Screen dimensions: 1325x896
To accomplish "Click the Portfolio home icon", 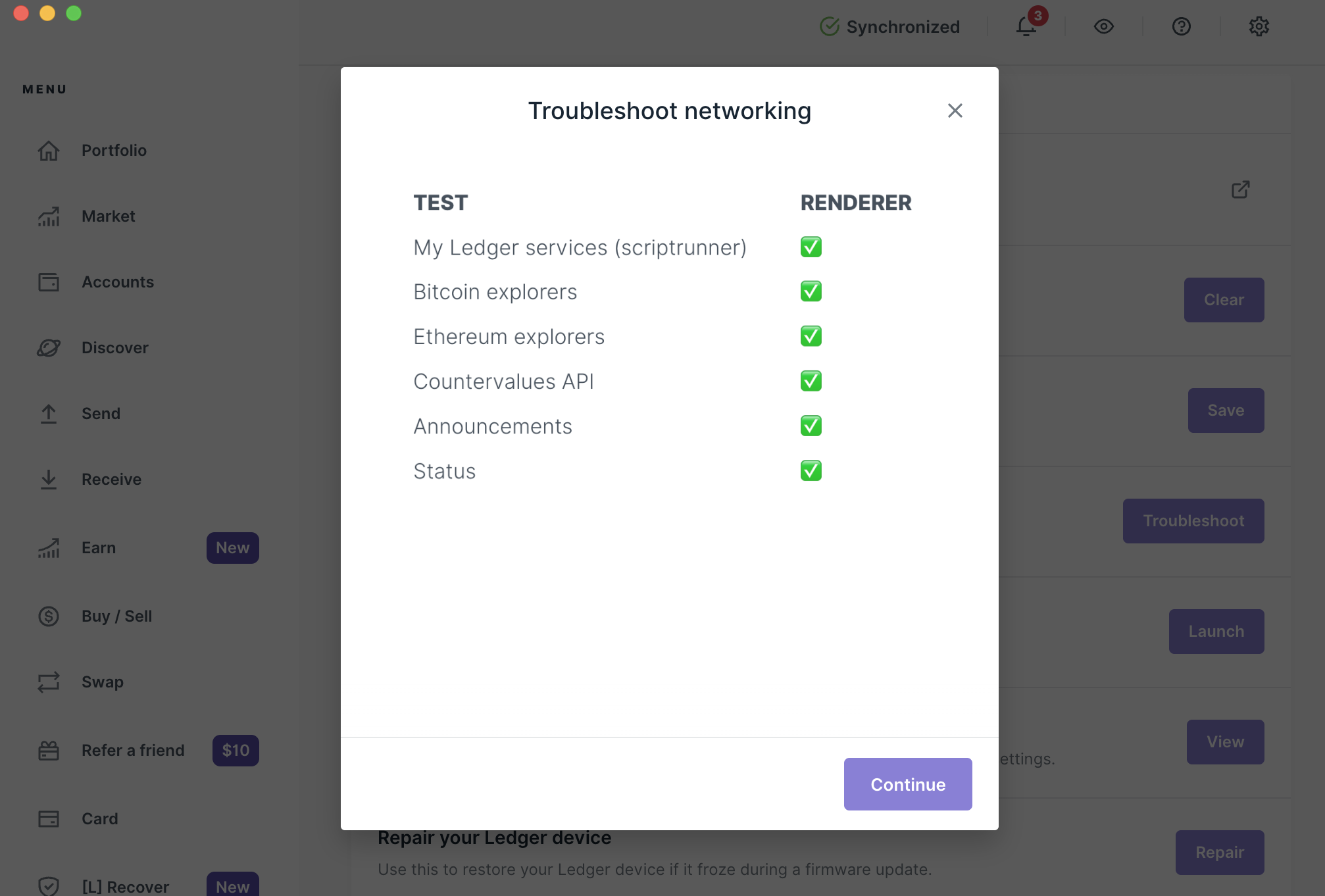I will [49, 151].
